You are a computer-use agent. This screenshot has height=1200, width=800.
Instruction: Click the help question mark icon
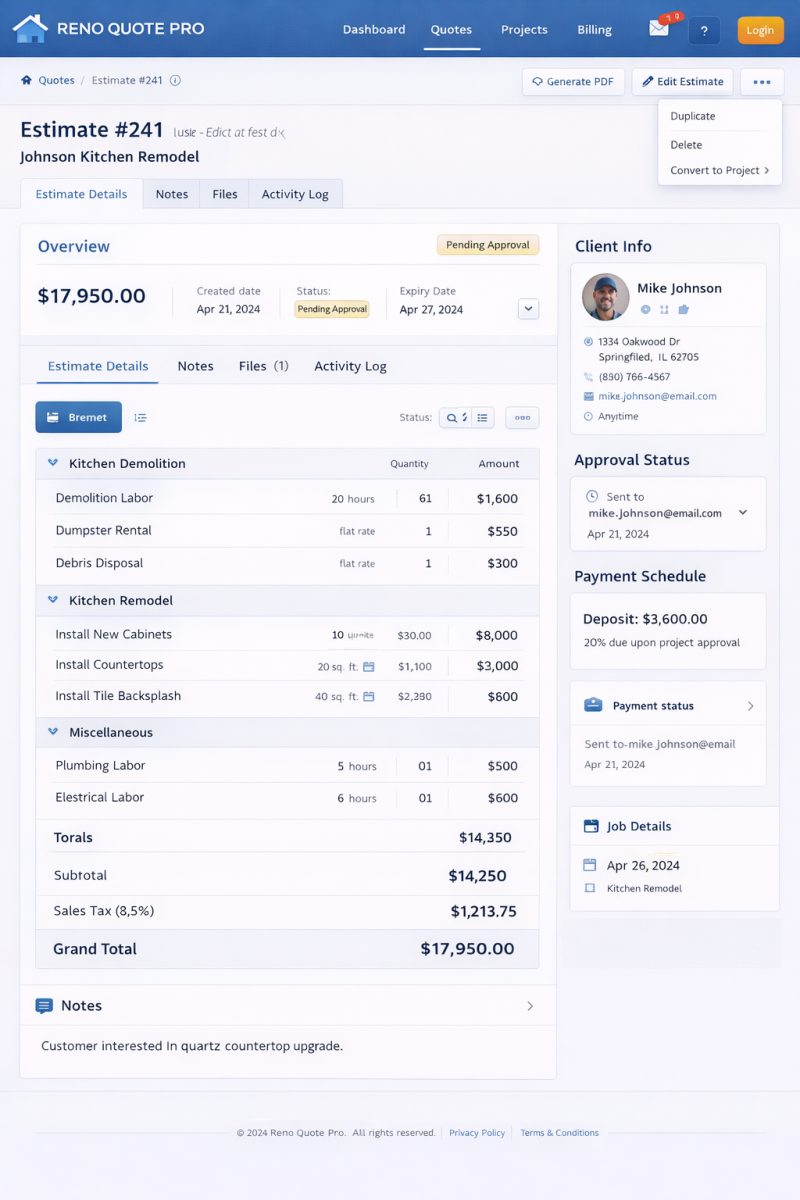(x=704, y=30)
